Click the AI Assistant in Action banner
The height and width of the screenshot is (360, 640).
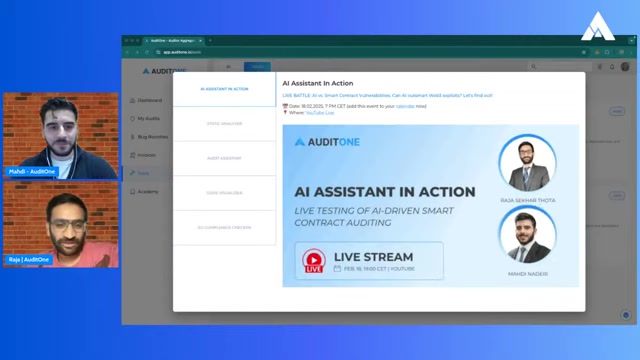[431, 206]
